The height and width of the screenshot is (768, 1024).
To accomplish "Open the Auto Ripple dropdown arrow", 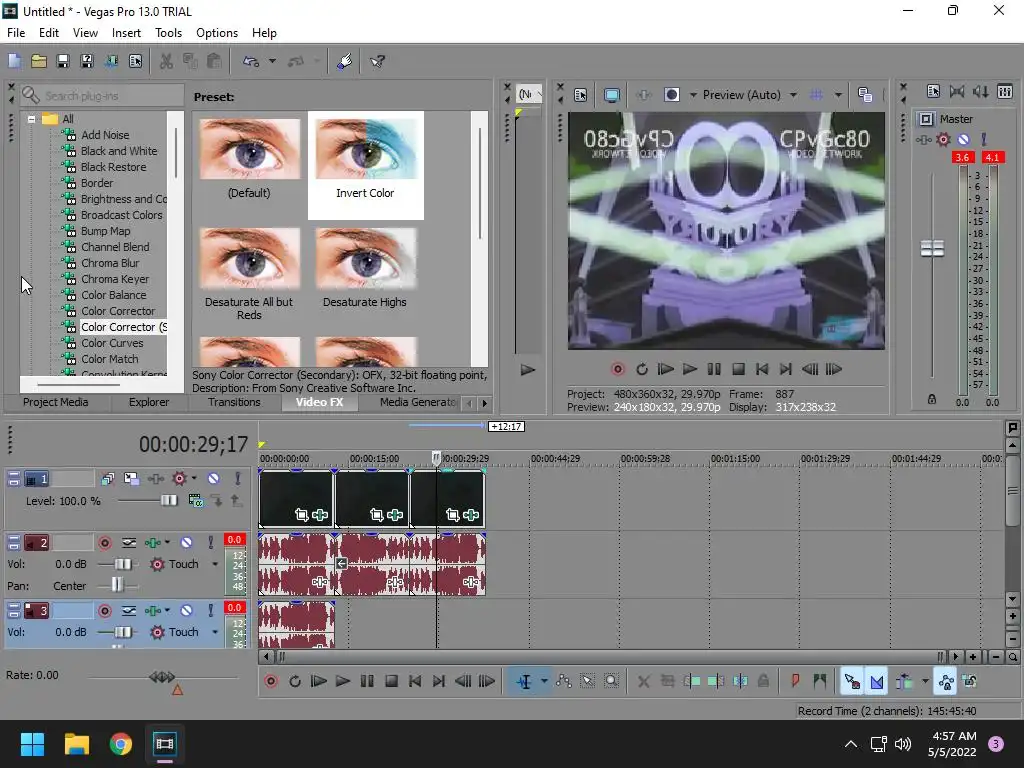I will [x=925, y=682].
